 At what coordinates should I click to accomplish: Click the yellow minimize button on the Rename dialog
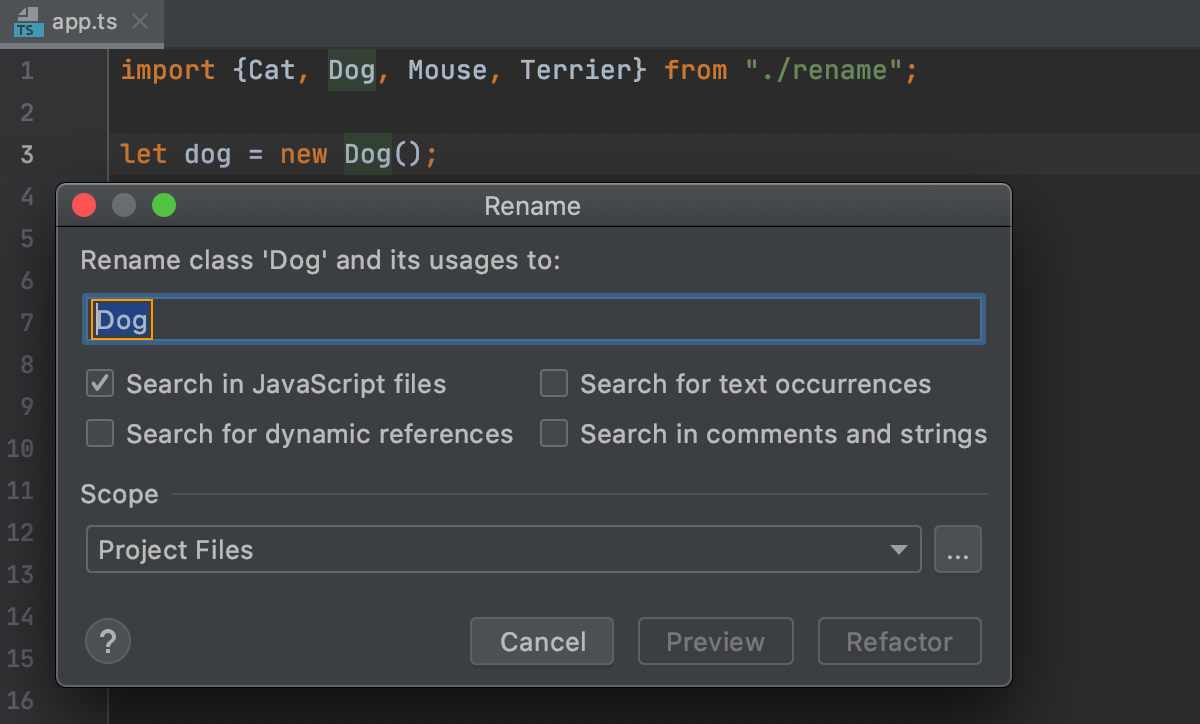[124, 206]
